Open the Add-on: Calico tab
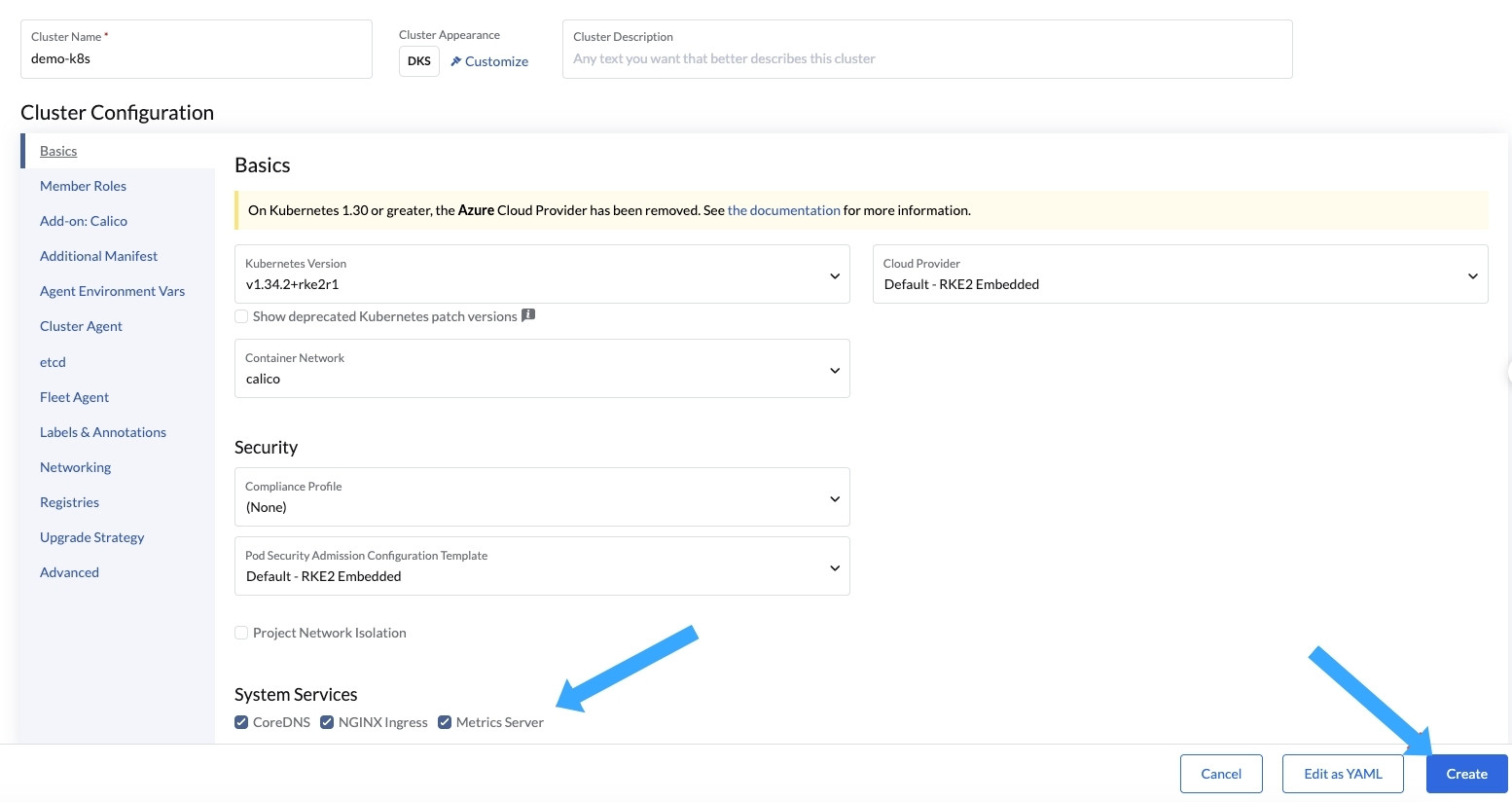1512x802 pixels. tap(84, 221)
